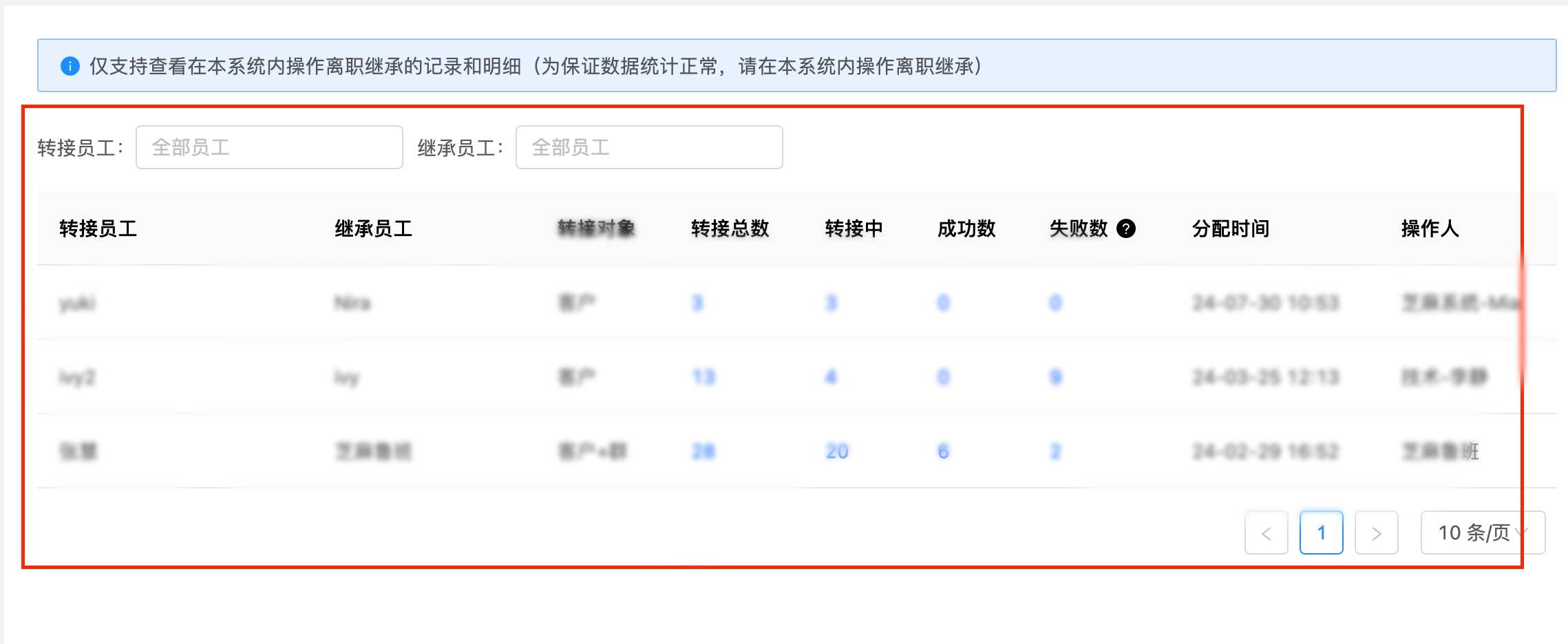Click the 转接对象 column header
Screen dimensions: 1568x644
(596, 228)
